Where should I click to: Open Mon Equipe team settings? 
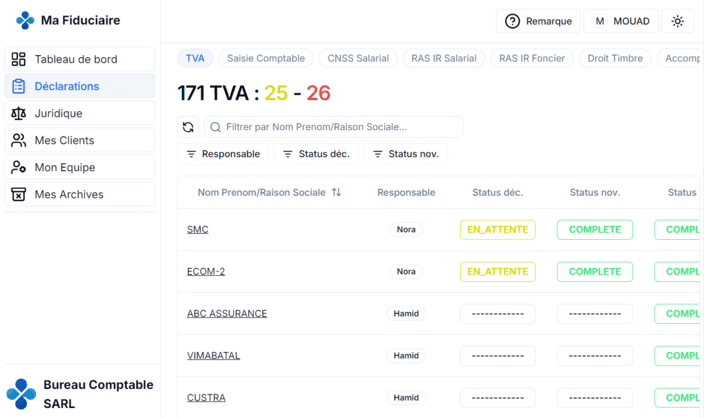(x=79, y=167)
